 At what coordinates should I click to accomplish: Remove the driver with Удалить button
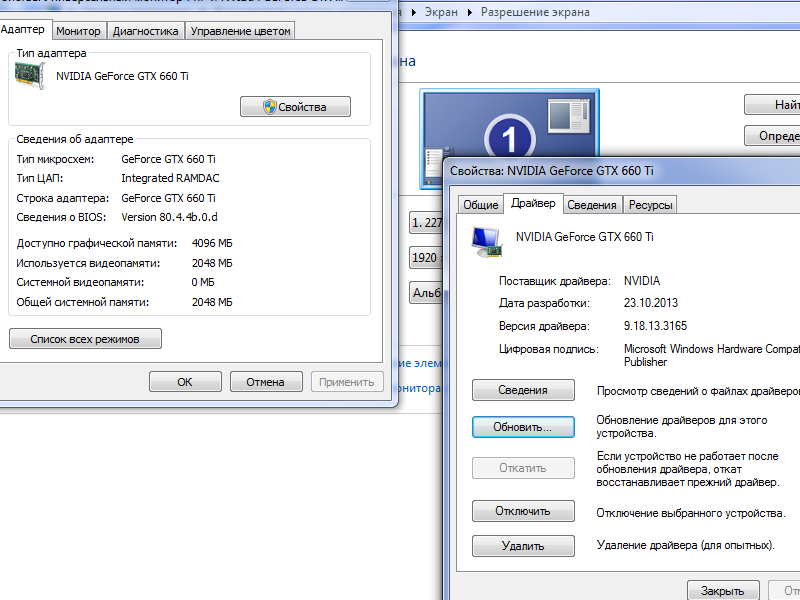(523, 546)
